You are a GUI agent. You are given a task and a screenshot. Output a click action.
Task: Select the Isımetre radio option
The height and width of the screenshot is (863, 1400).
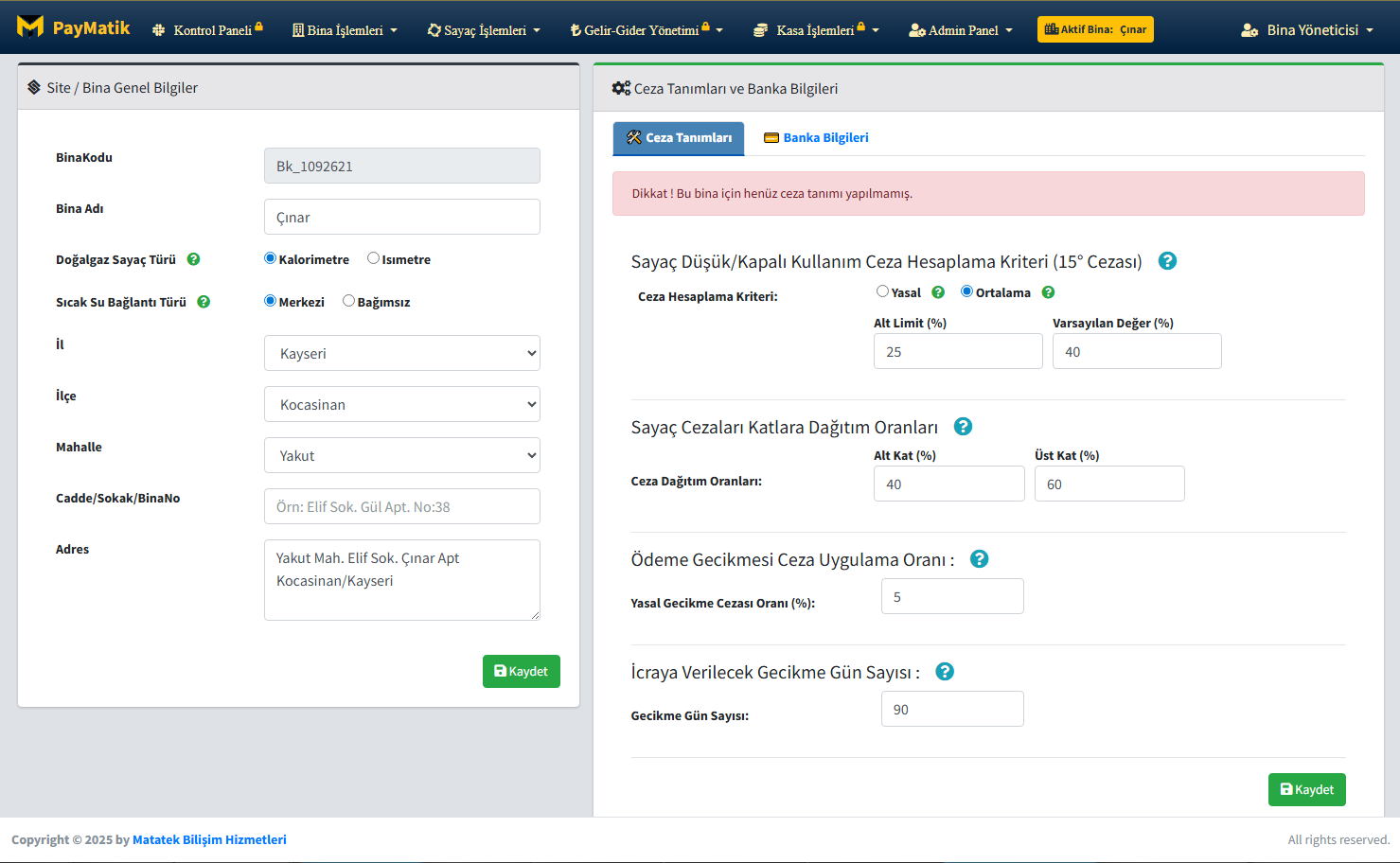pos(374,258)
